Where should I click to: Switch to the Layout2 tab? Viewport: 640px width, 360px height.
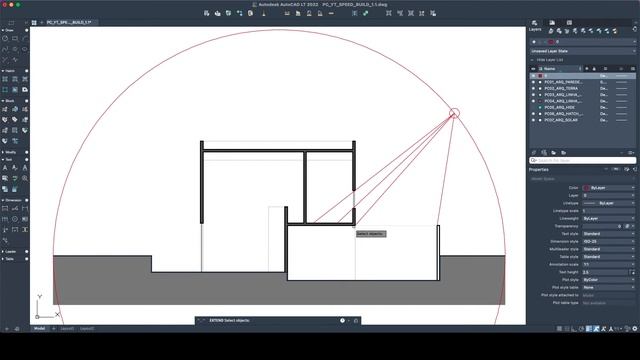87,329
